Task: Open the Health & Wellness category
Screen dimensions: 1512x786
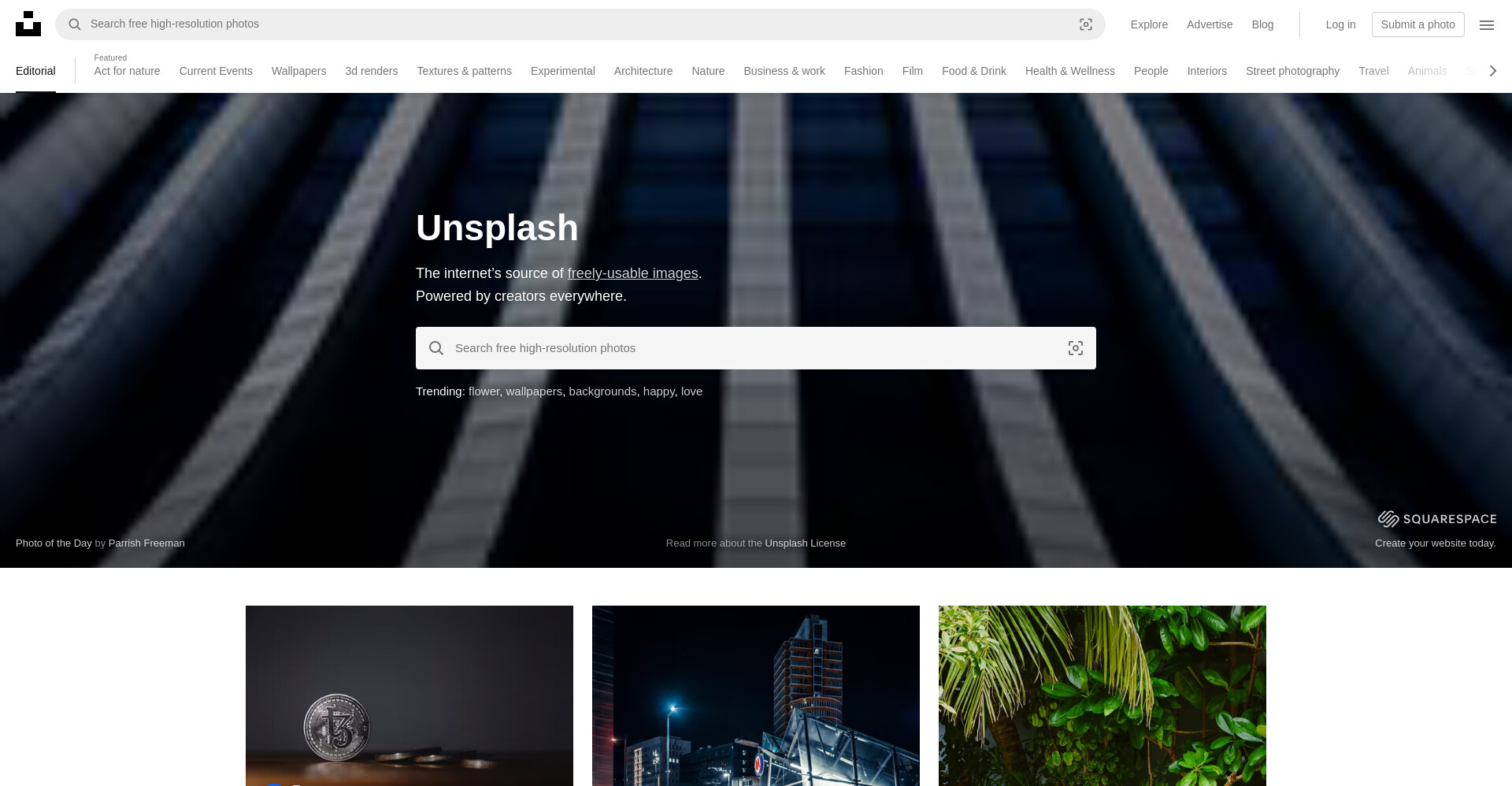Action: [x=1069, y=71]
